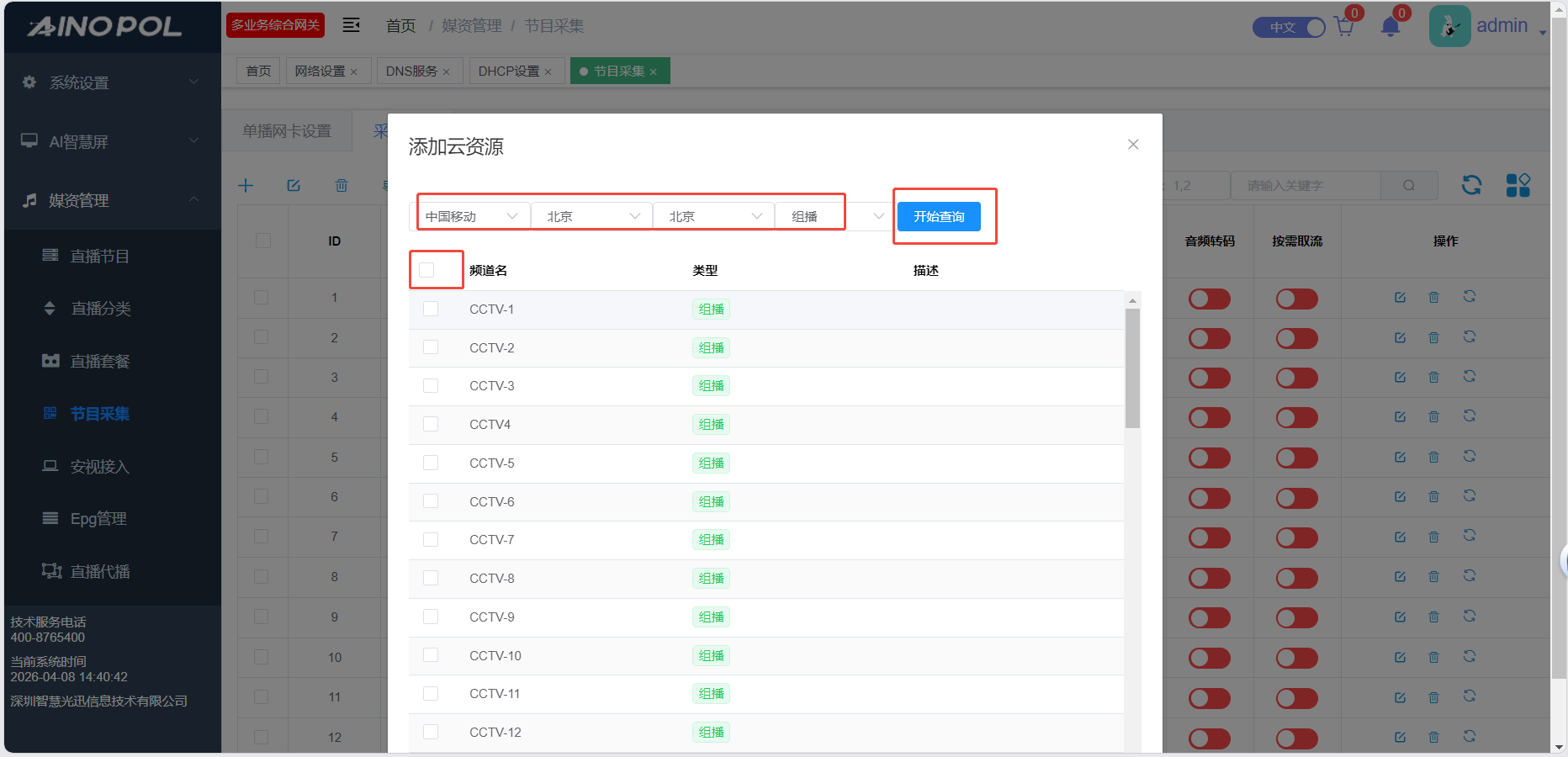Open the 中国移动 carrier dropdown

click(x=471, y=216)
